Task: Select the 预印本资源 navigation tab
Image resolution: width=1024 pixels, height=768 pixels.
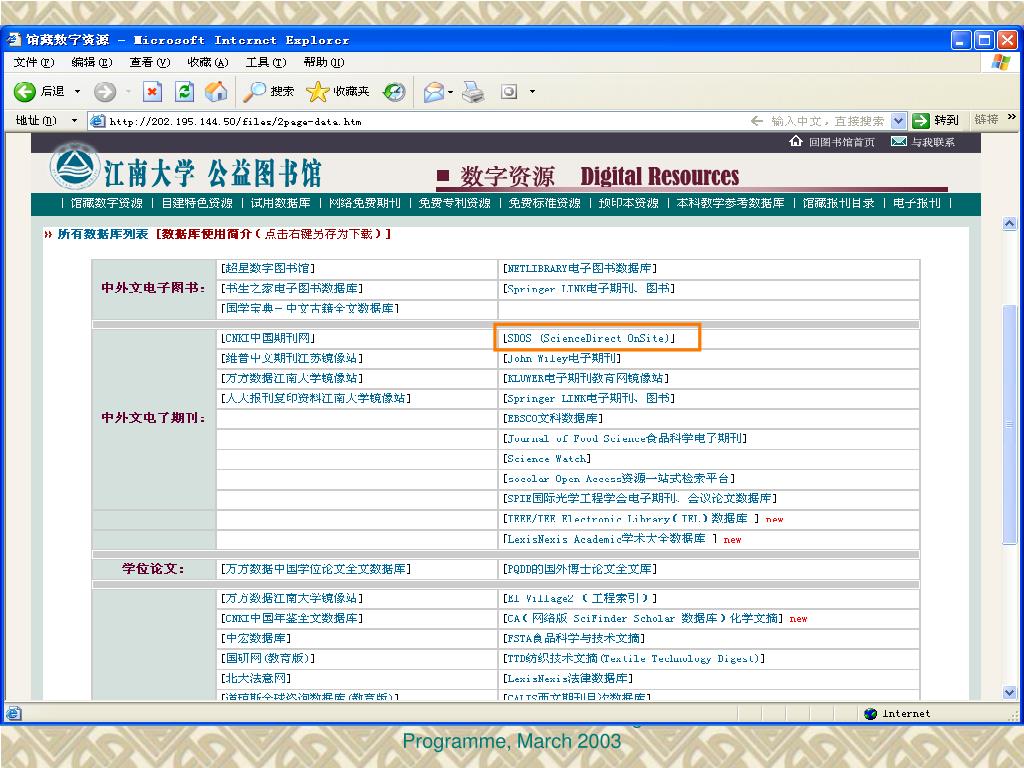Action: (x=628, y=203)
